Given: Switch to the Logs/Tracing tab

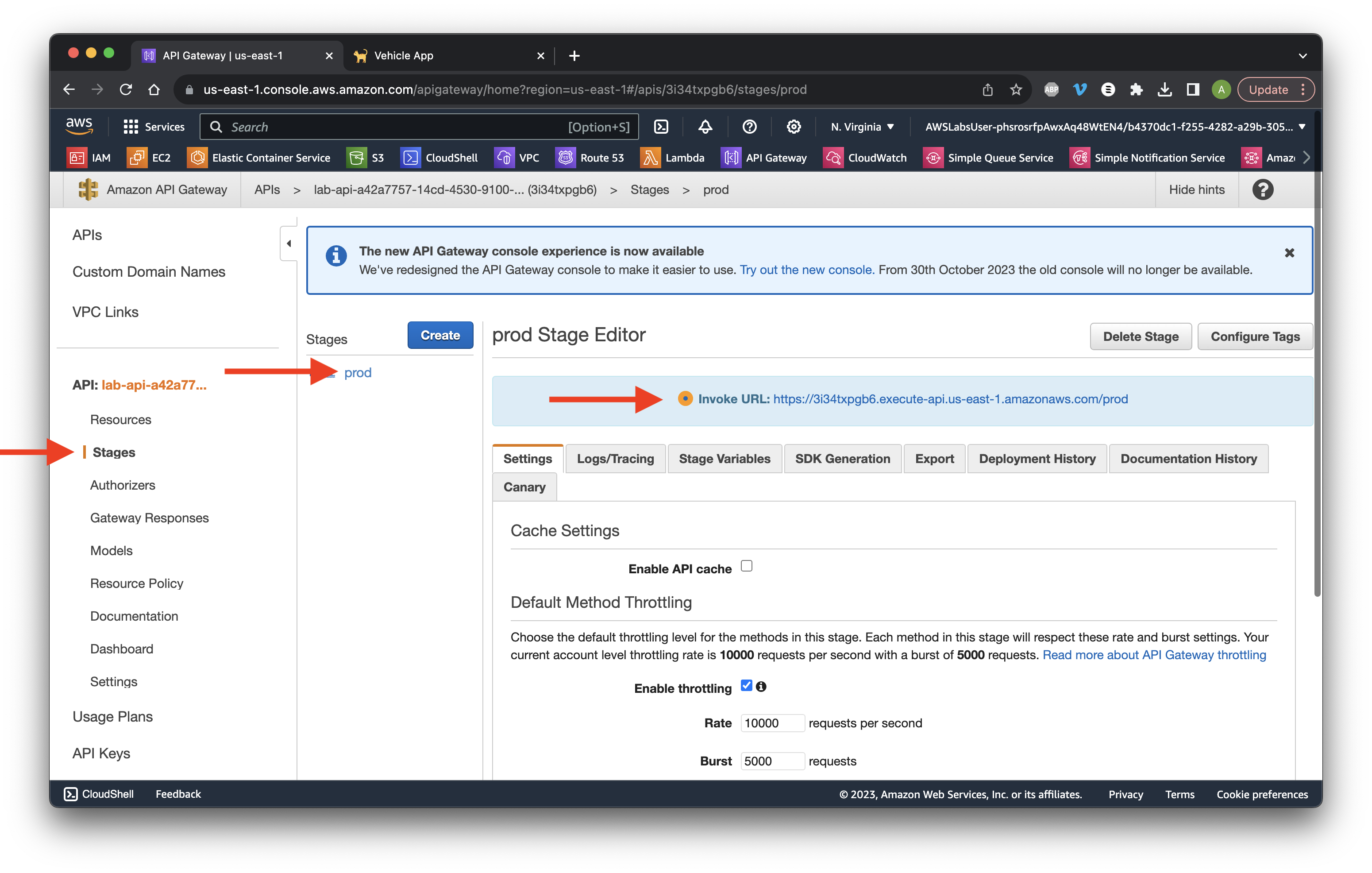Looking at the screenshot, I should [615, 459].
